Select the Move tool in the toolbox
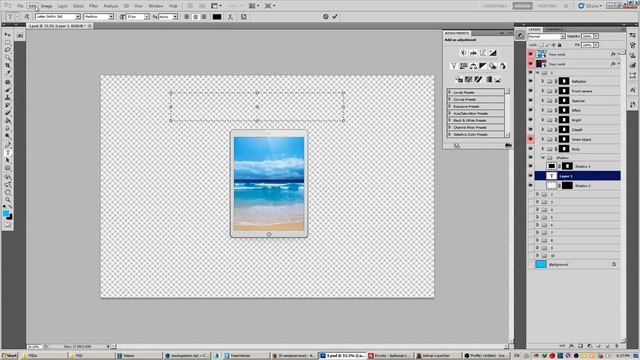 click(x=7, y=35)
